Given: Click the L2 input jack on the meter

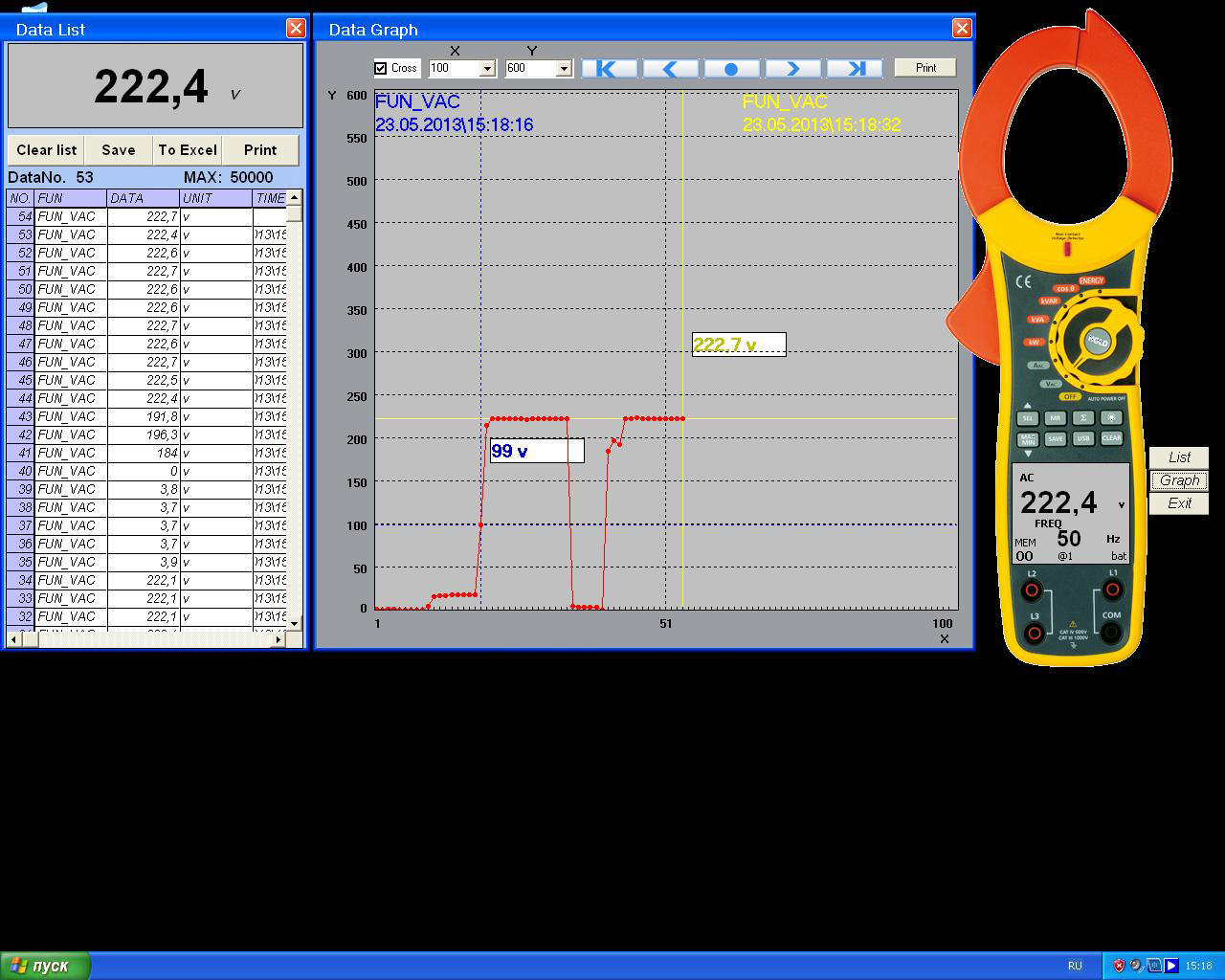Looking at the screenshot, I should click(x=1033, y=590).
